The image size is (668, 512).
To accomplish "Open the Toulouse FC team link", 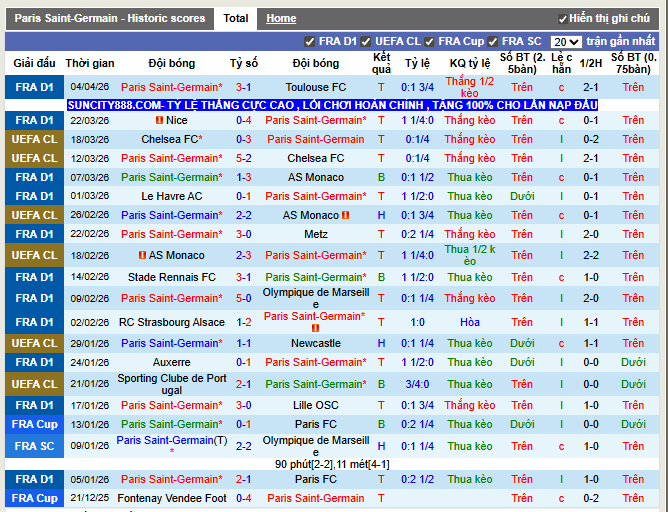I will pos(315,88).
